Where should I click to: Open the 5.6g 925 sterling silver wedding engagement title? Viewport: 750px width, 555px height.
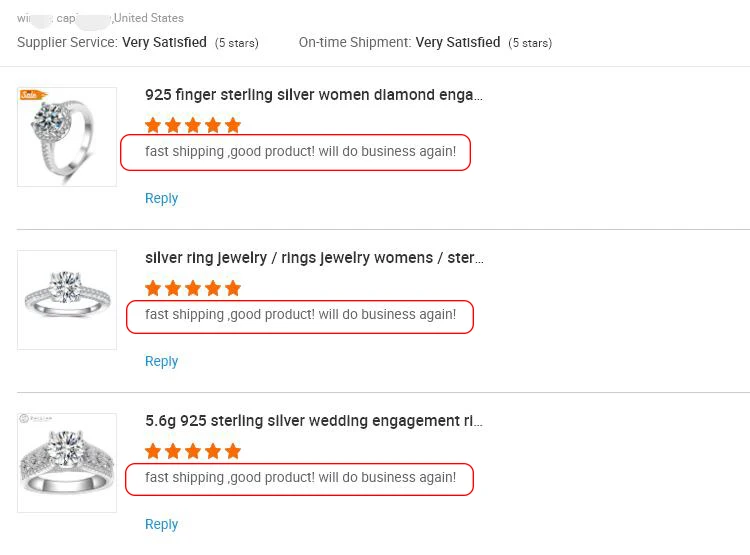(x=314, y=421)
